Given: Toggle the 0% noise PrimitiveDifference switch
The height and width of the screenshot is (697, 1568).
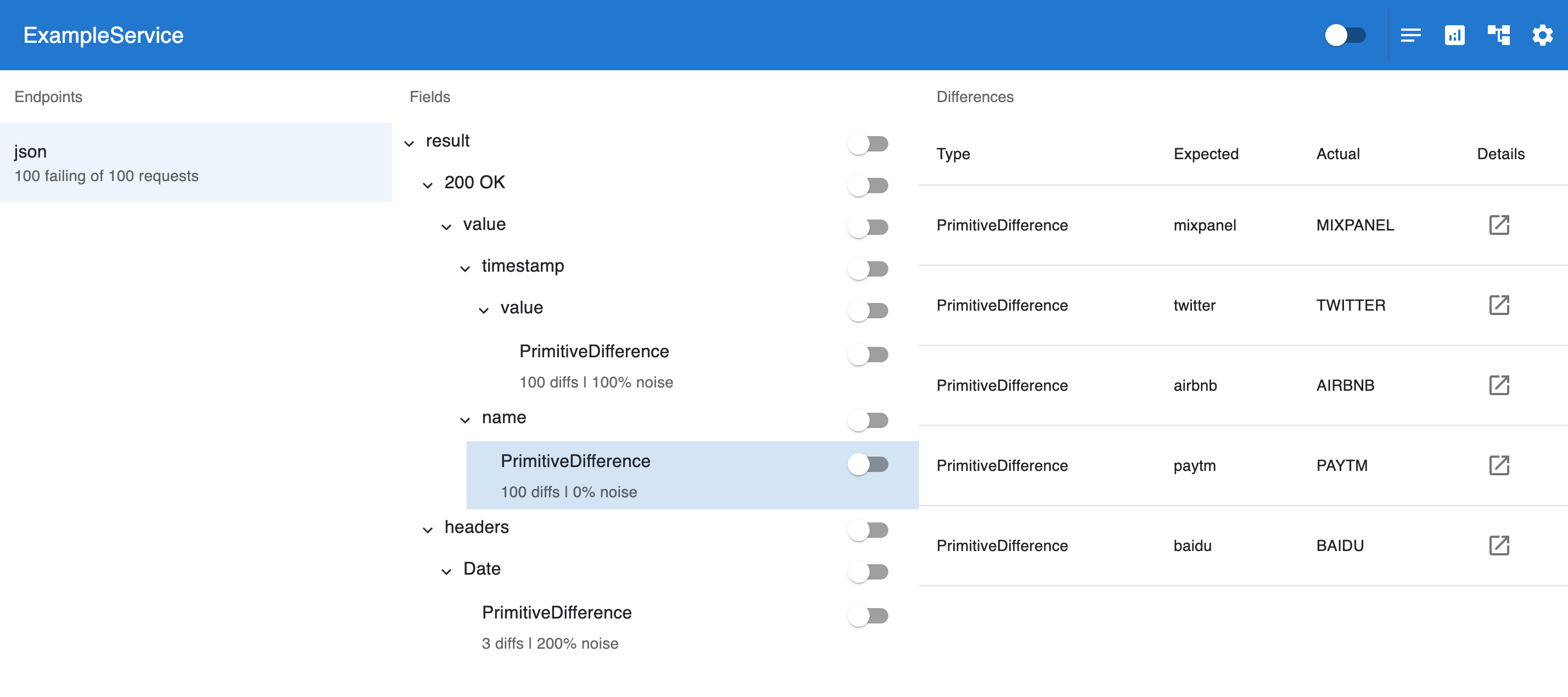Looking at the screenshot, I should tap(868, 464).
